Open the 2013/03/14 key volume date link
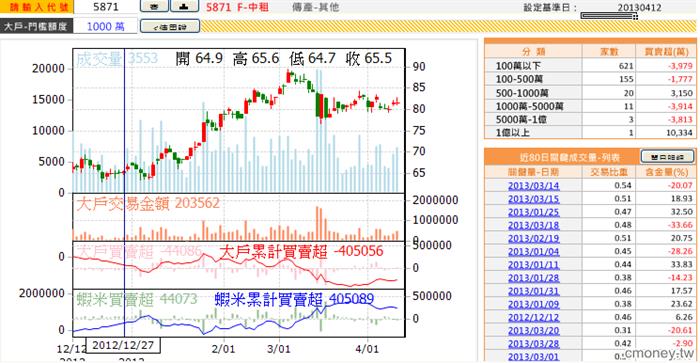The width and height of the screenshot is (700, 363). [x=533, y=185]
